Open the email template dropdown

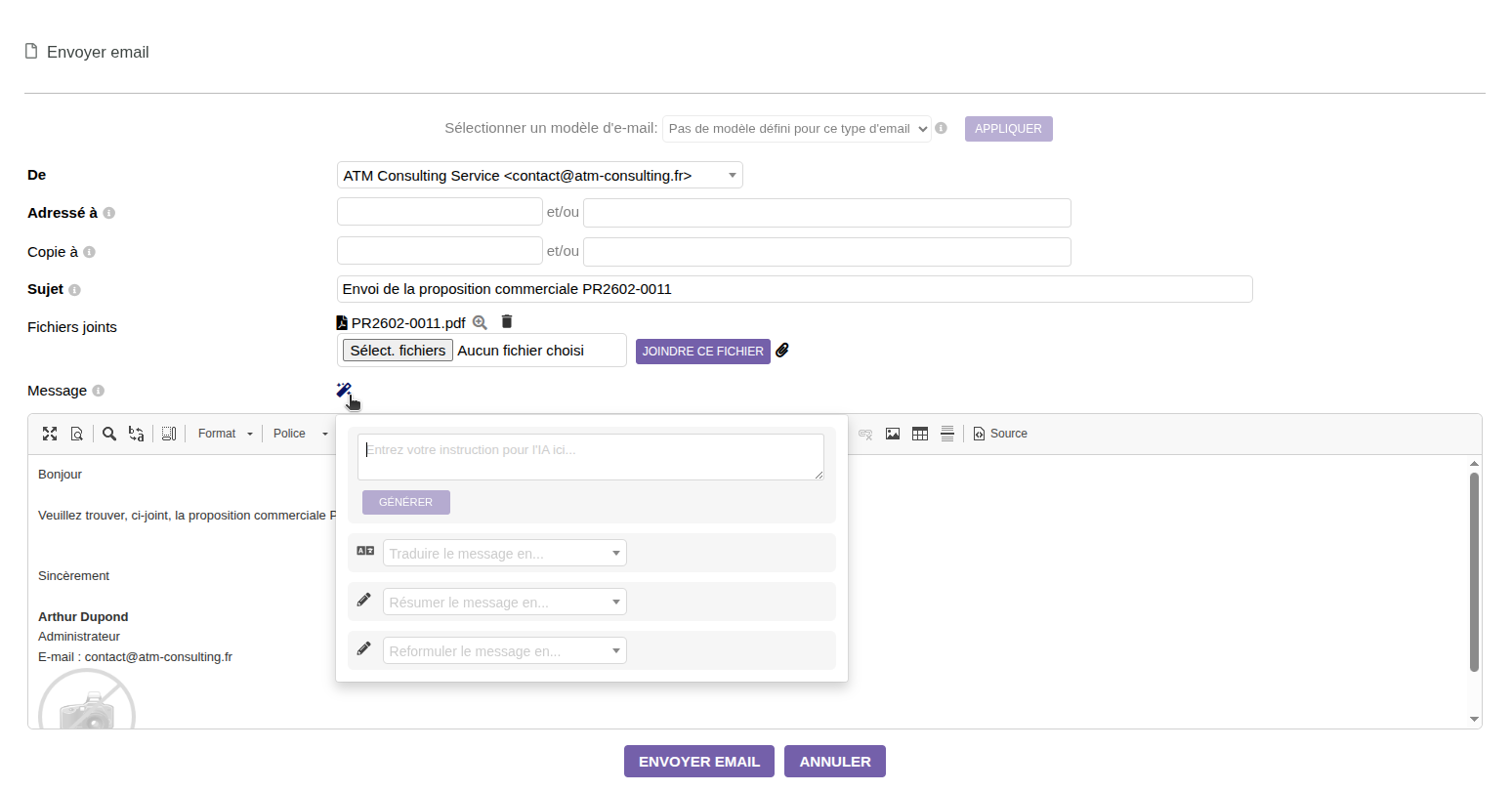click(x=797, y=129)
